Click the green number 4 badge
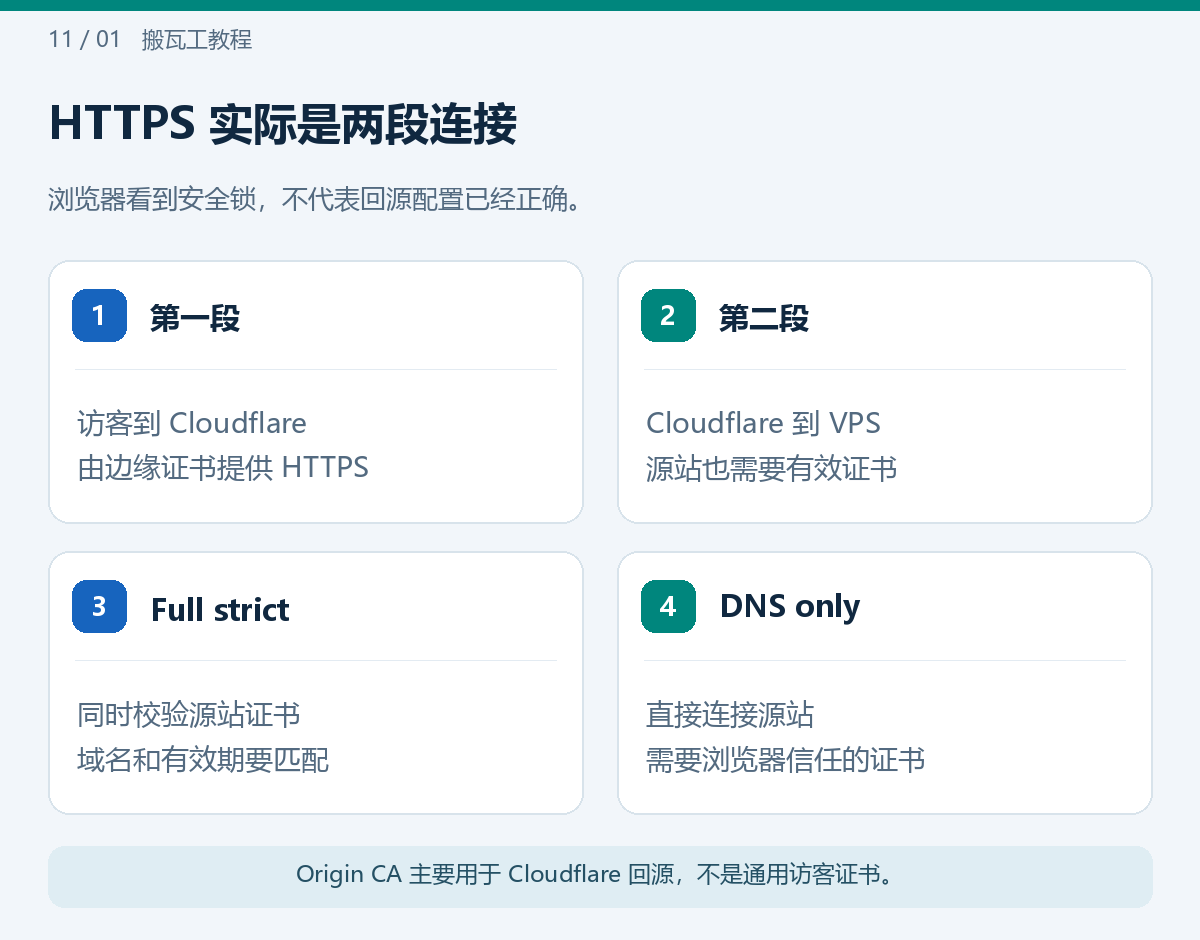The width and height of the screenshot is (1200, 940). (668, 606)
